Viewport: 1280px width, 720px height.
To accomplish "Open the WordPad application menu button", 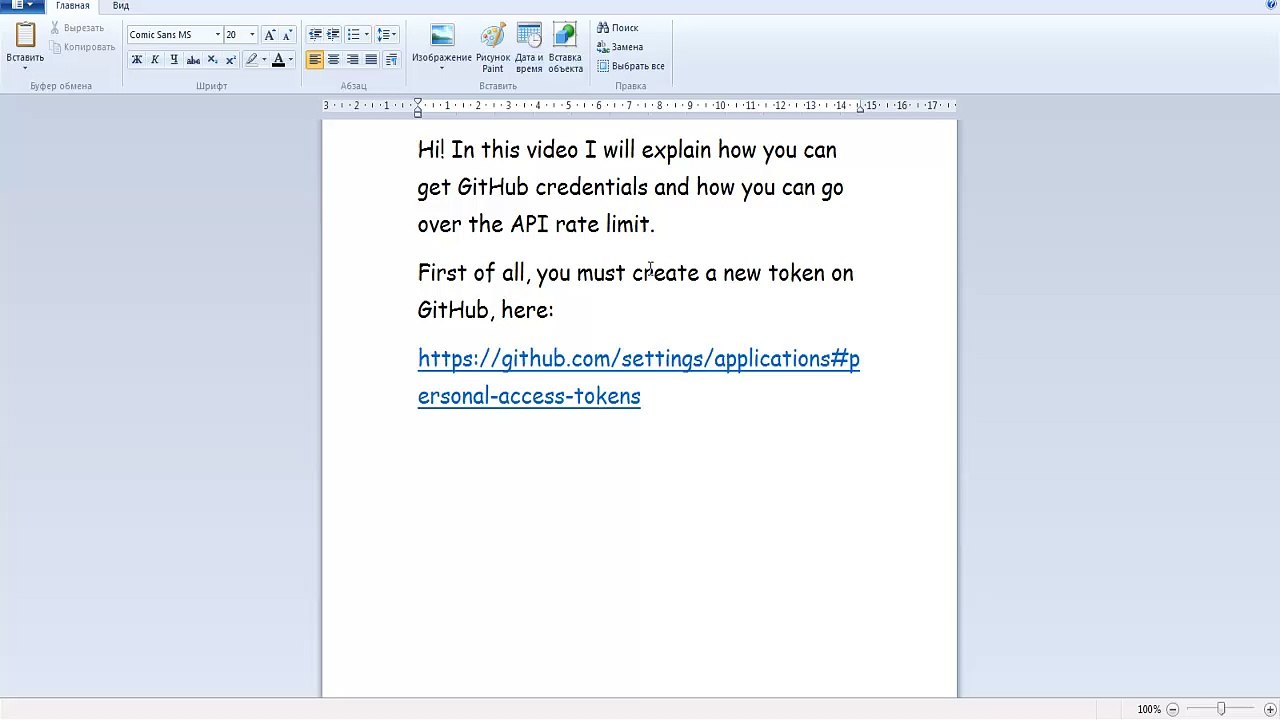I will pyautogui.click(x=23, y=6).
